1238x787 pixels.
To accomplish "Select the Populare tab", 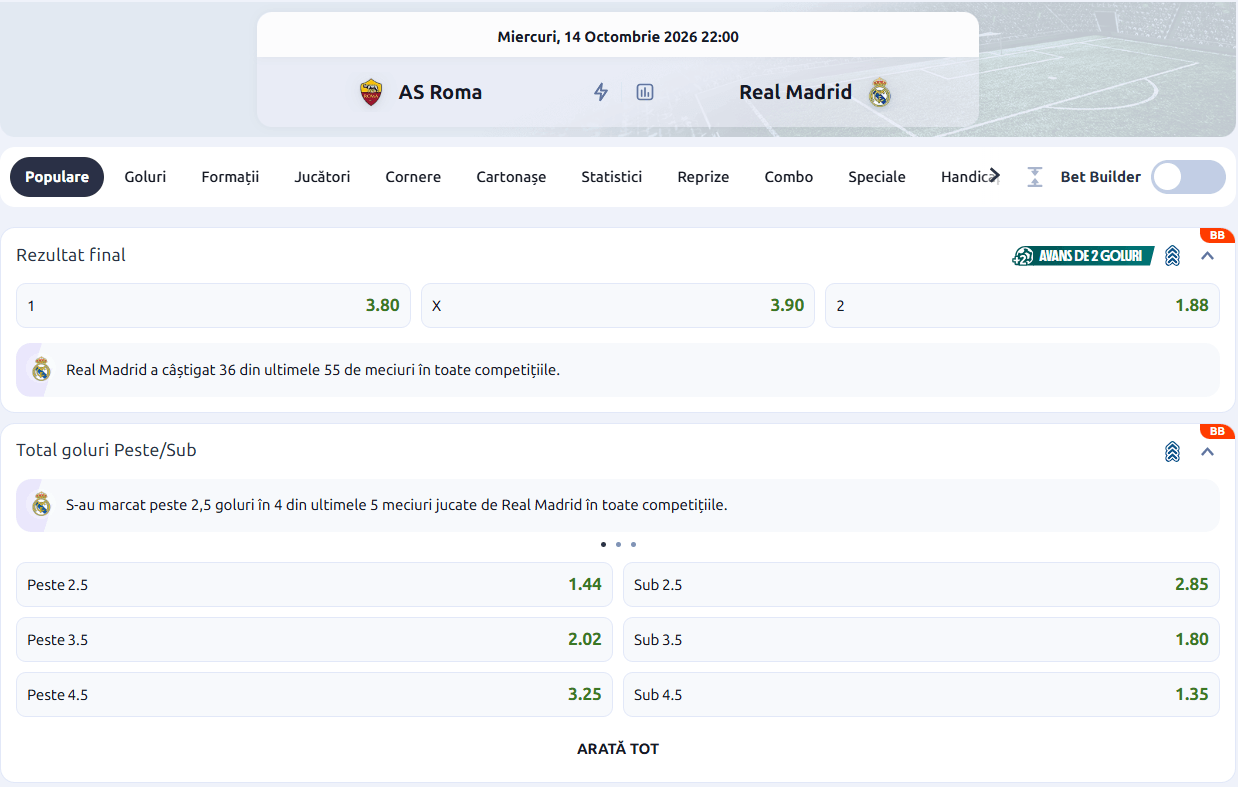I will 57,177.
